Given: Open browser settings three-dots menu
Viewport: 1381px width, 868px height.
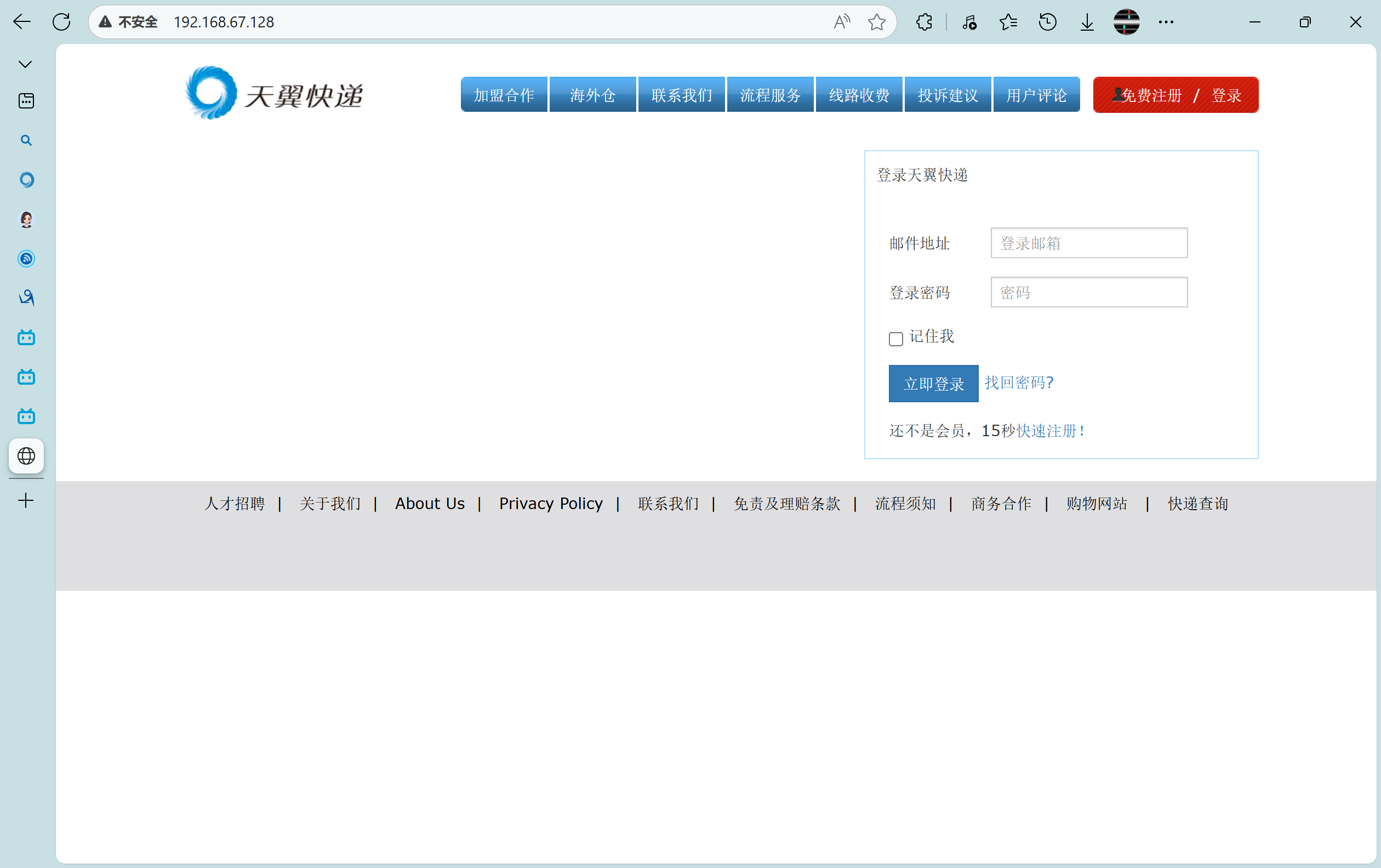Looking at the screenshot, I should pos(1166,22).
